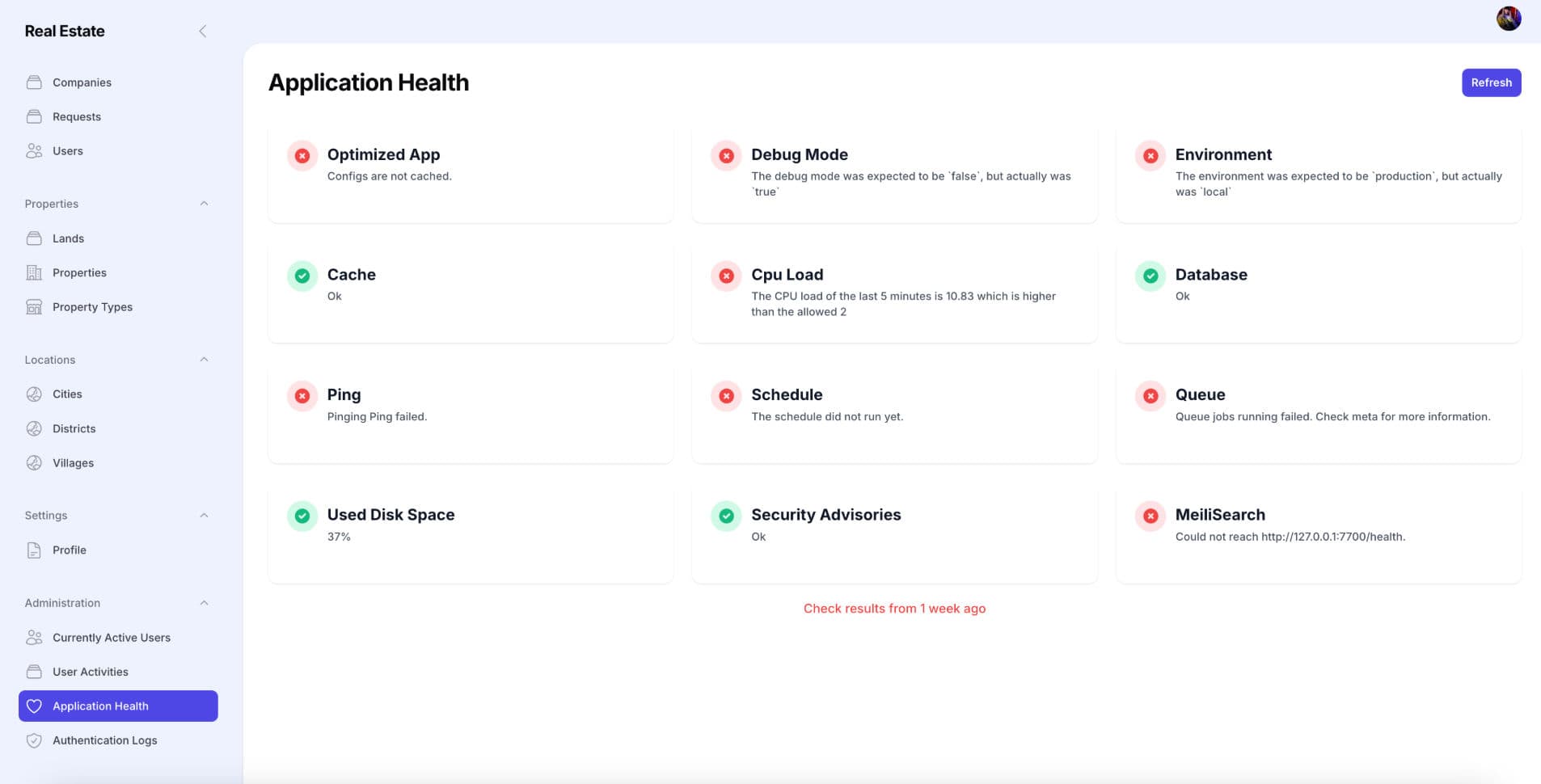1541x784 pixels.
Task: Click the Districts globe icon
Action: tap(34, 428)
